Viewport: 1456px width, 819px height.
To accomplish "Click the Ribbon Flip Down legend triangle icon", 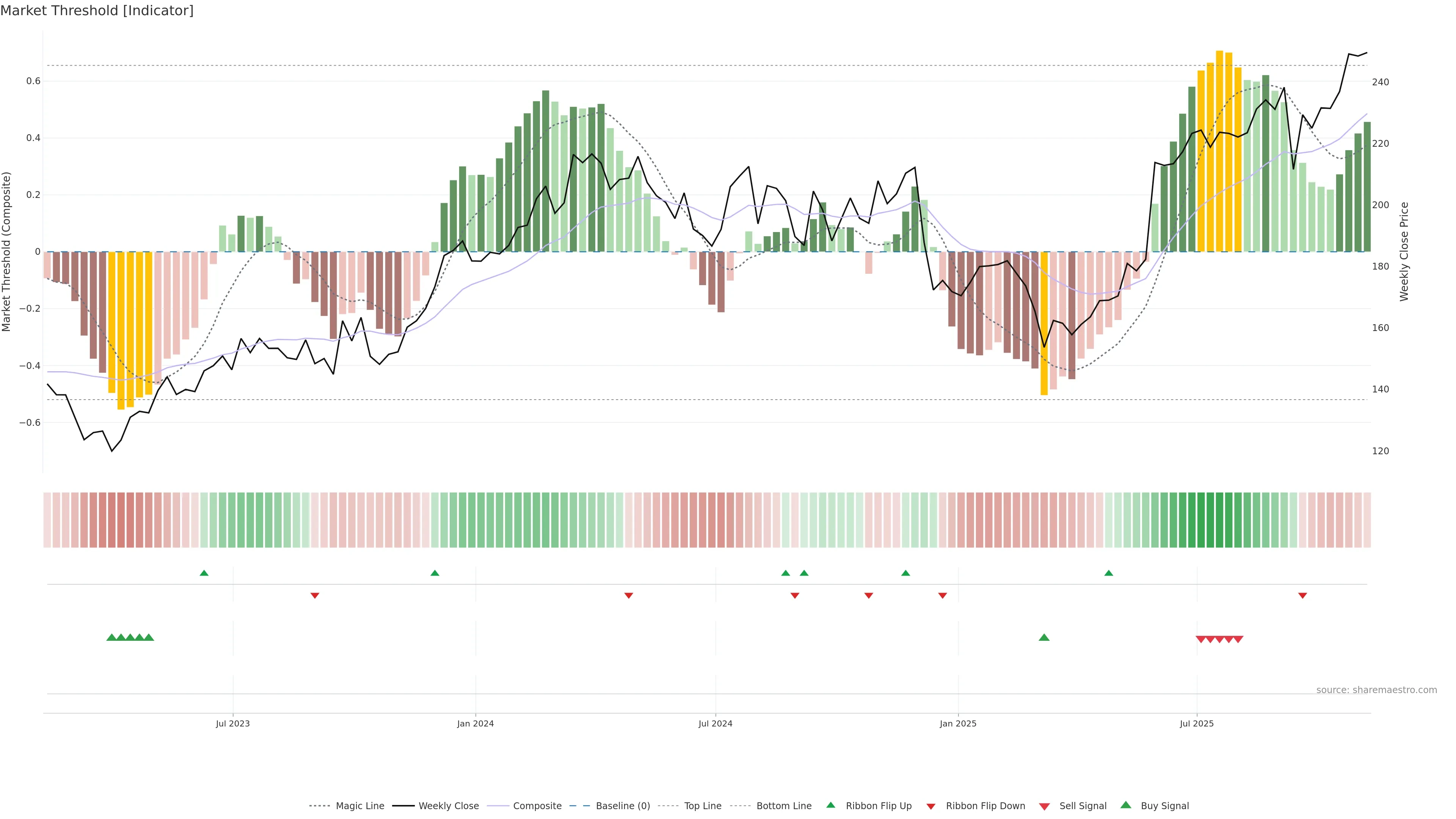I will point(931,806).
